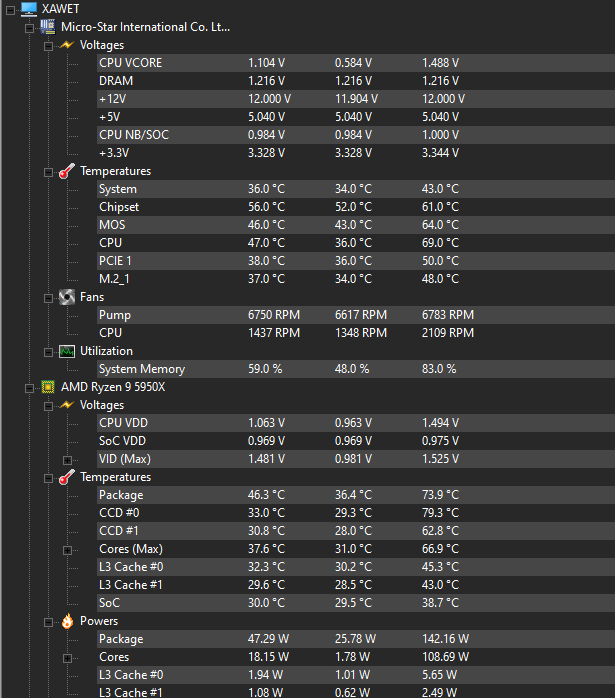Click the XAWET label
615x698 pixels.
(61, 9)
